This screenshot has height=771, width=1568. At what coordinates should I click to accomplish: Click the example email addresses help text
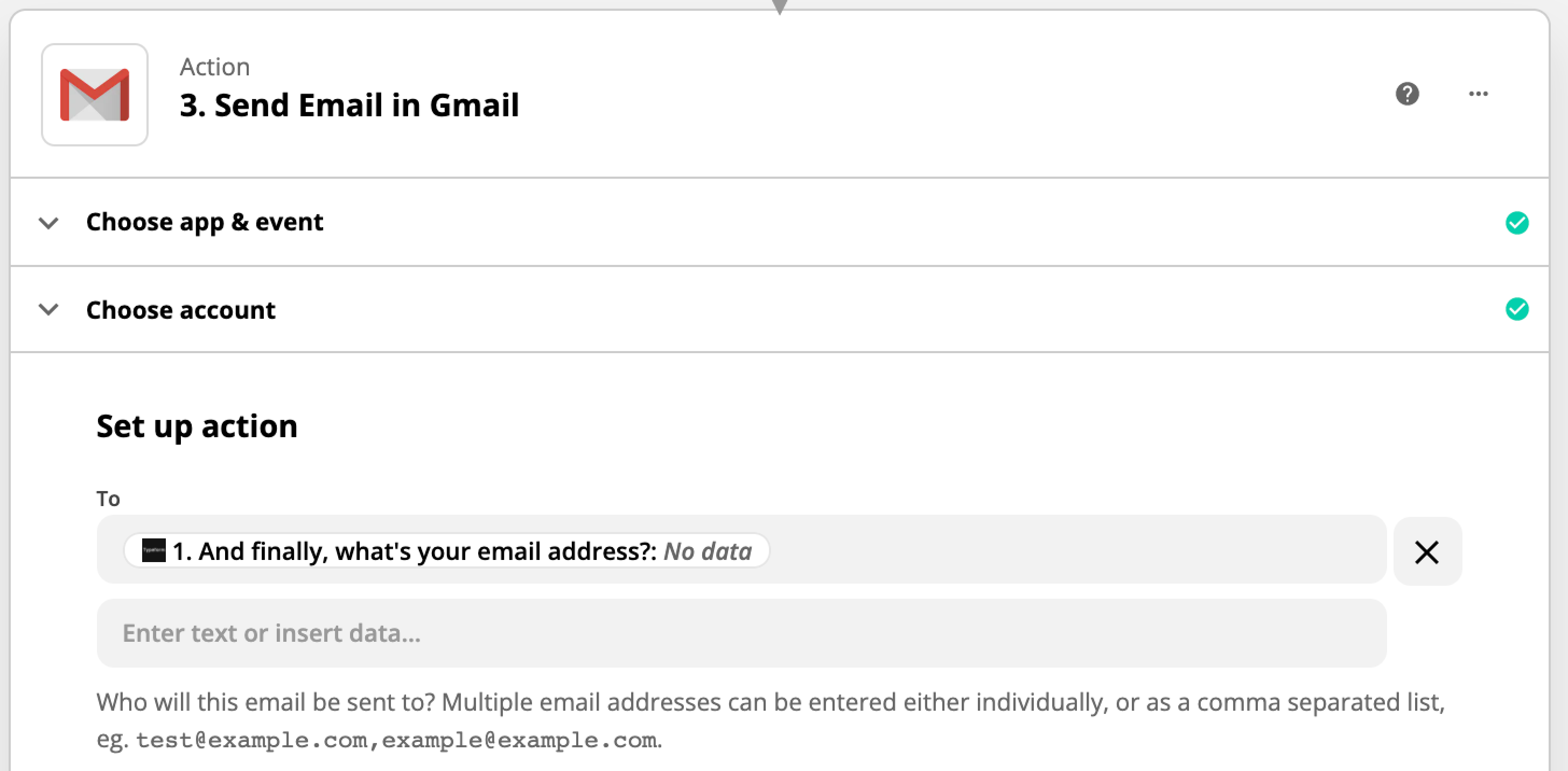(x=396, y=740)
